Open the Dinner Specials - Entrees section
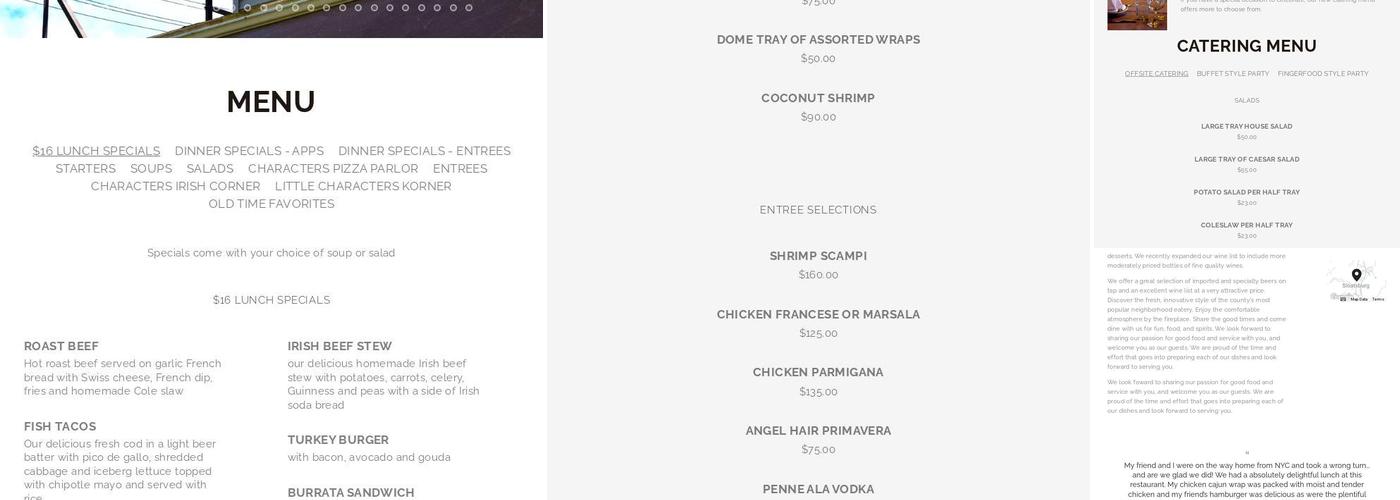Screen dimensions: 1400x500 click(x=424, y=151)
